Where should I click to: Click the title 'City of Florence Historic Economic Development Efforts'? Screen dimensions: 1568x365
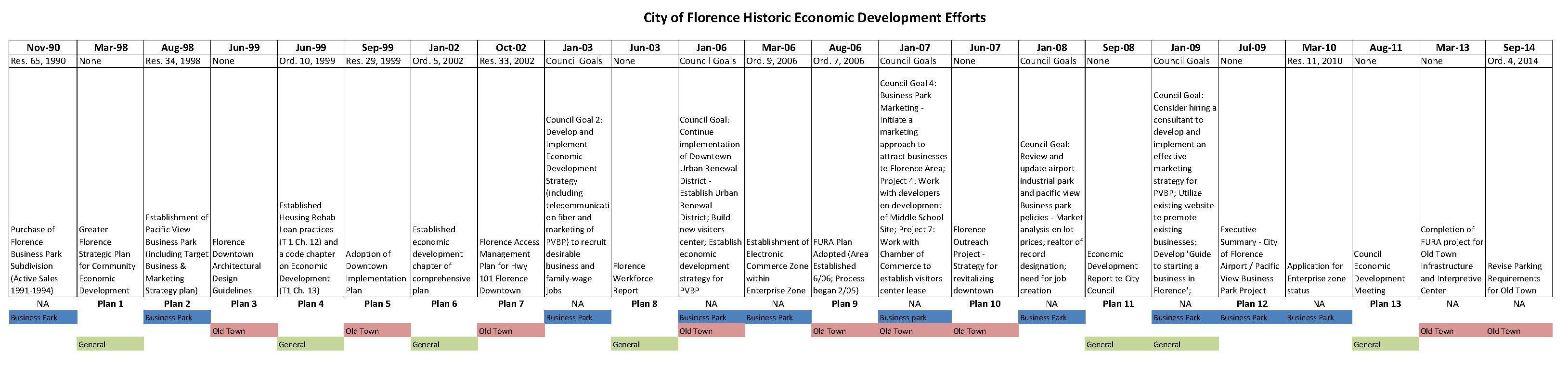click(x=815, y=18)
